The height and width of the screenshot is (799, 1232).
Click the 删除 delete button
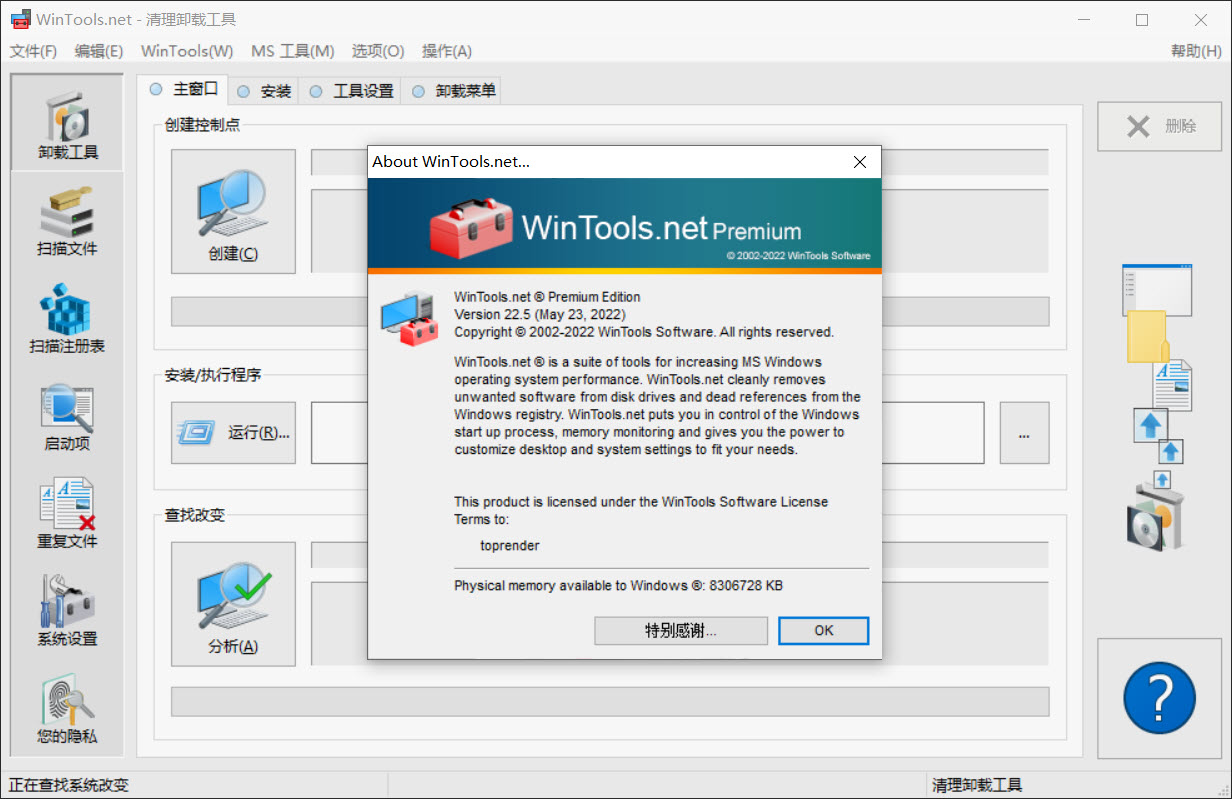pyautogui.click(x=1159, y=126)
